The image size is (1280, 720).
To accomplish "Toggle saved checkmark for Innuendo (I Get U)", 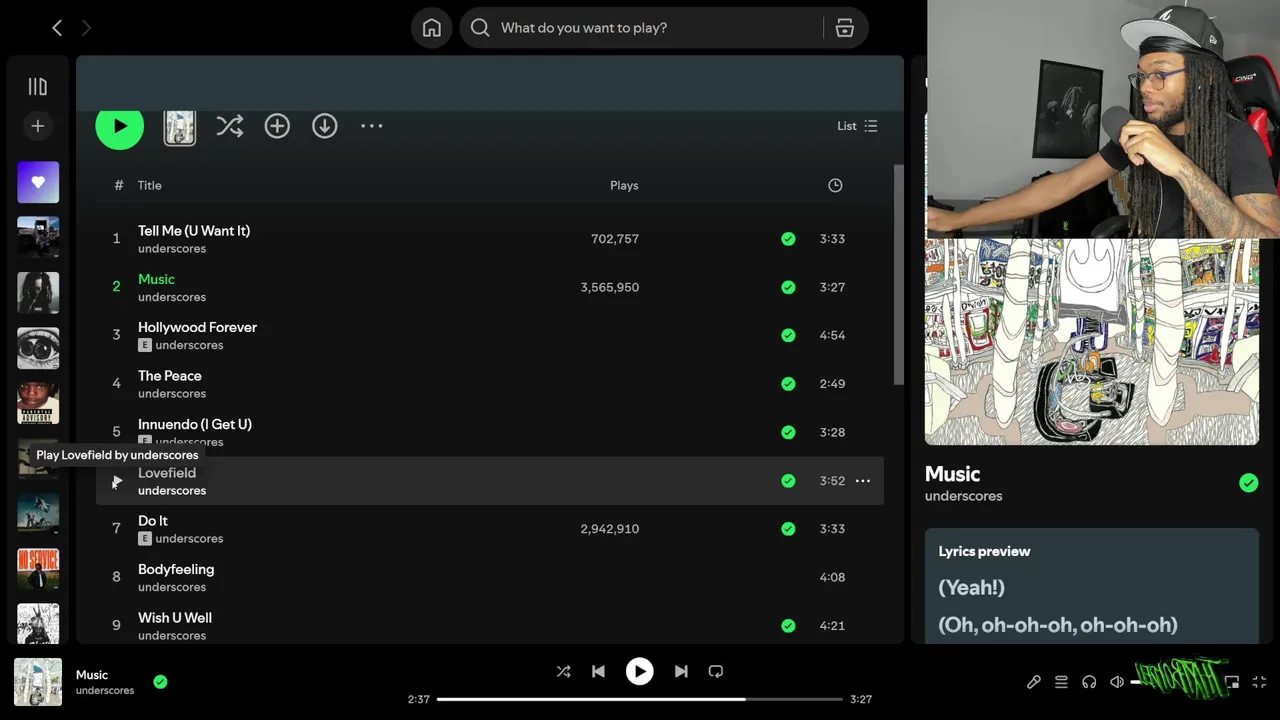I will click(x=788, y=432).
